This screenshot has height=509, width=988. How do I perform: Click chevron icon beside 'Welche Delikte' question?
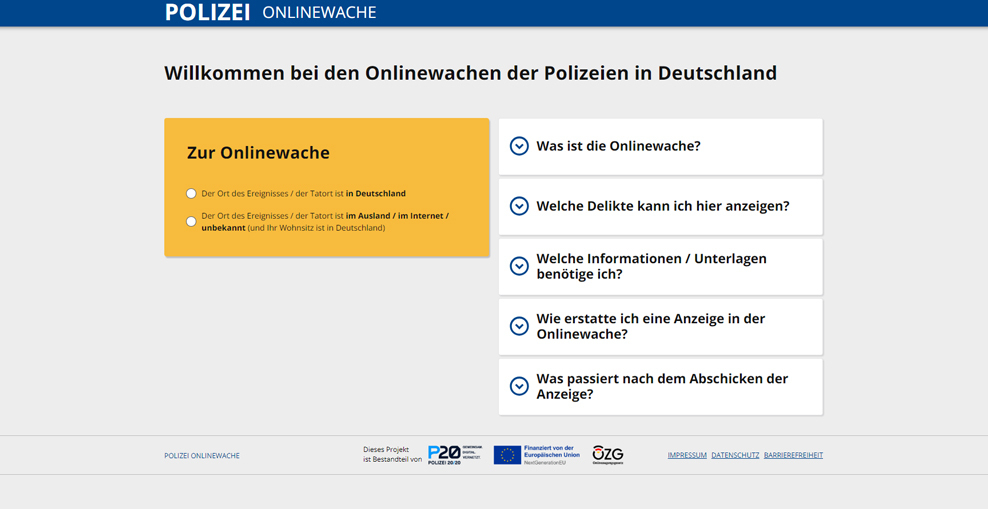point(519,206)
